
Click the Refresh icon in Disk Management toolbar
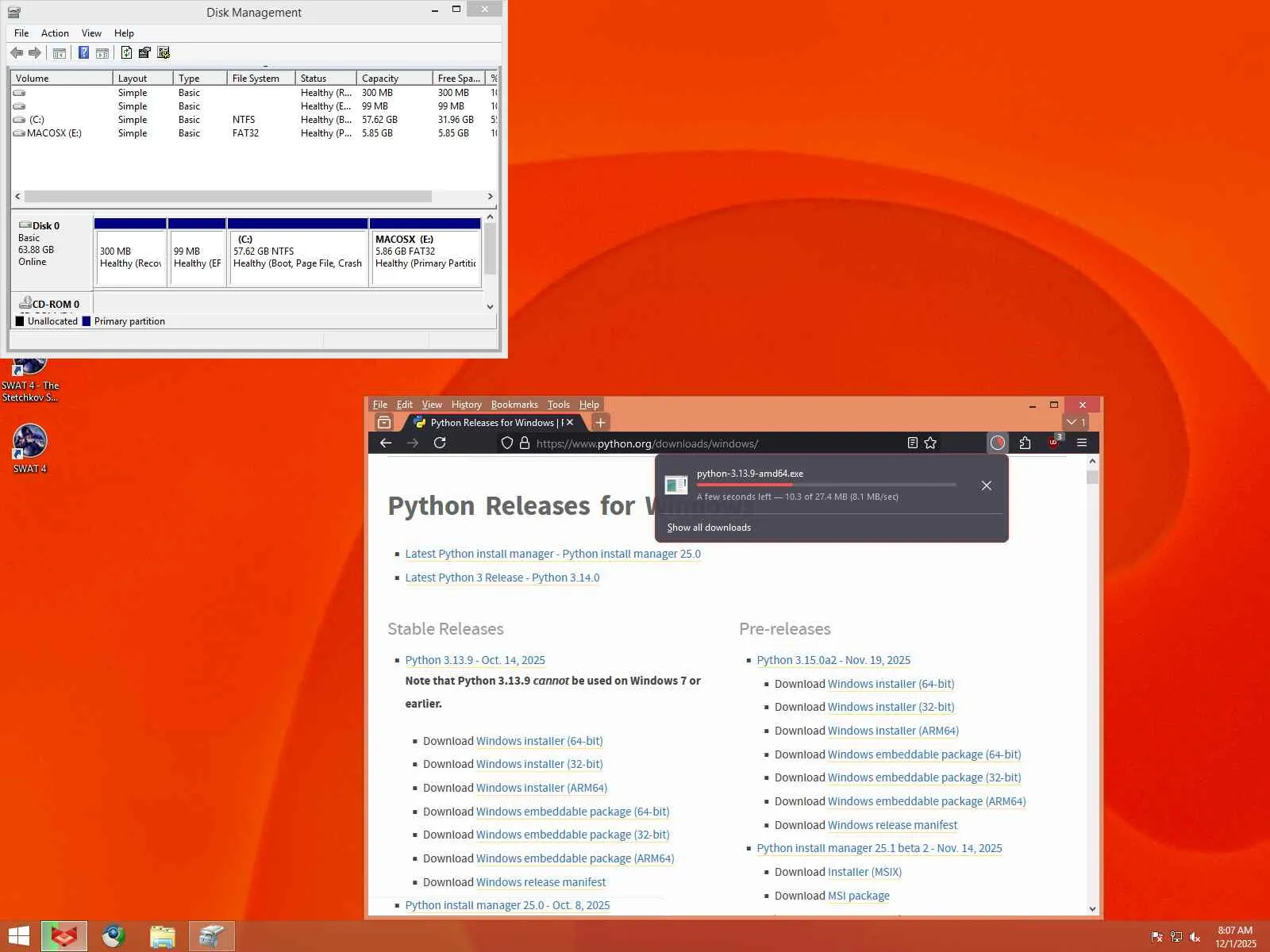(126, 53)
